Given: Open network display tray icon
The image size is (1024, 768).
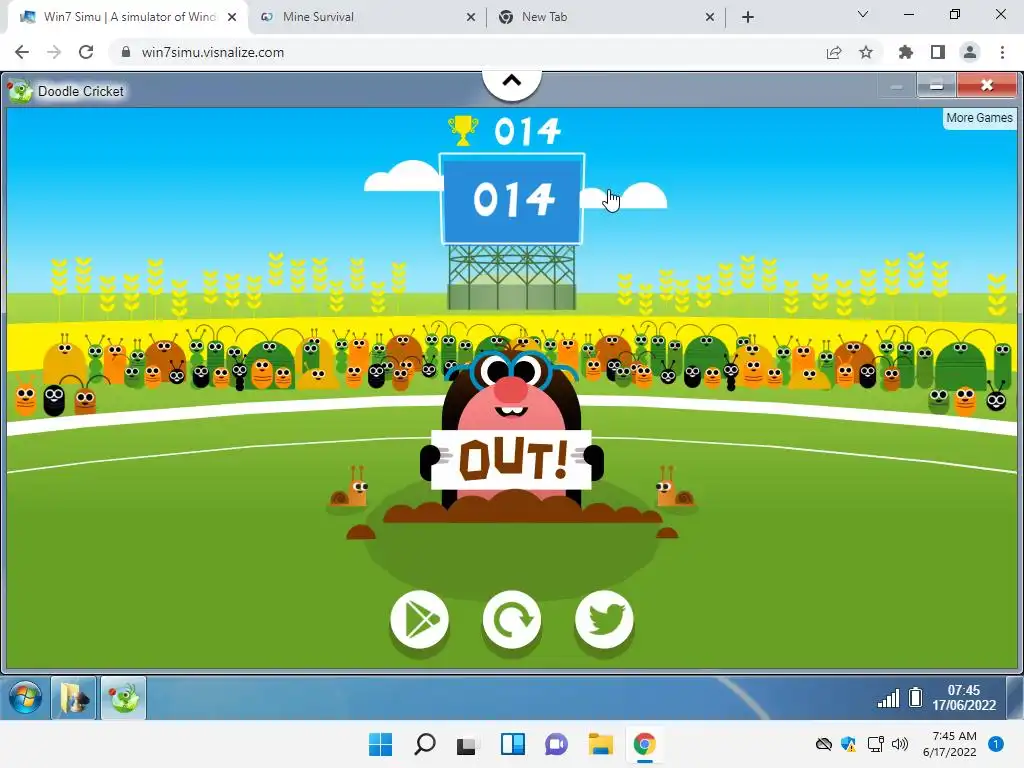Looking at the screenshot, I should point(875,744).
